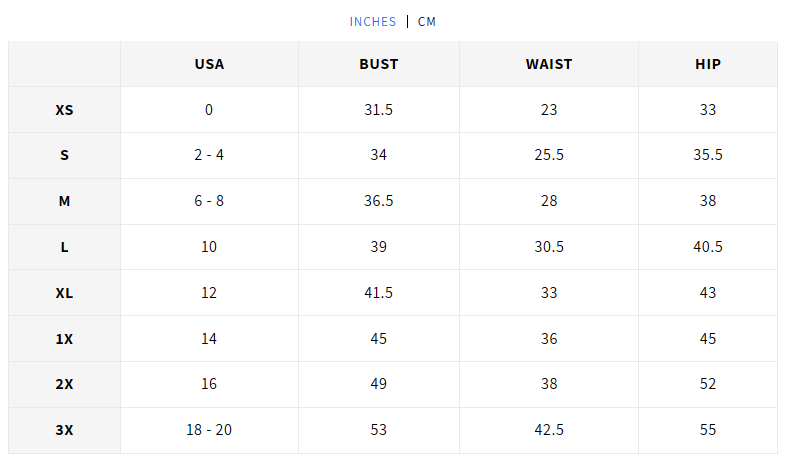Click the WAIST column header
This screenshot has height=469, width=787.
(549, 64)
